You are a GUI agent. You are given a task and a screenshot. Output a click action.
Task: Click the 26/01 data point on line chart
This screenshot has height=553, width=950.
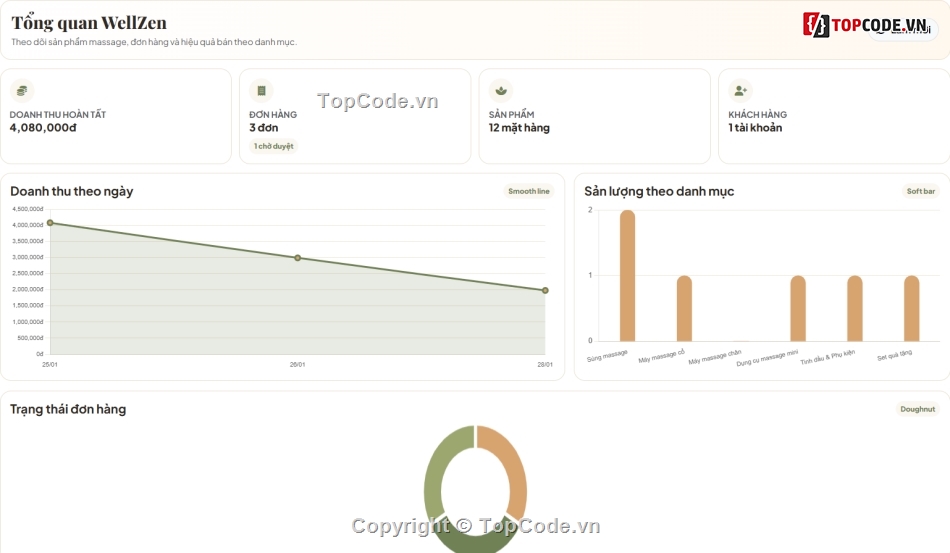[x=297, y=258]
